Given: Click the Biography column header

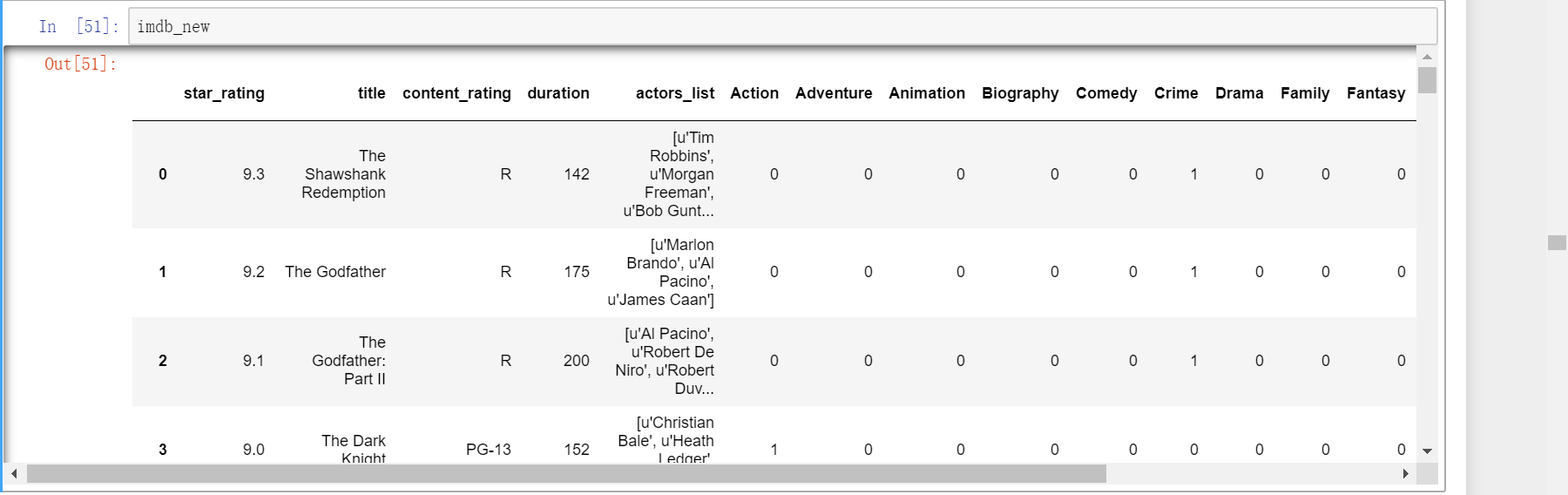Looking at the screenshot, I should [1019, 93].
